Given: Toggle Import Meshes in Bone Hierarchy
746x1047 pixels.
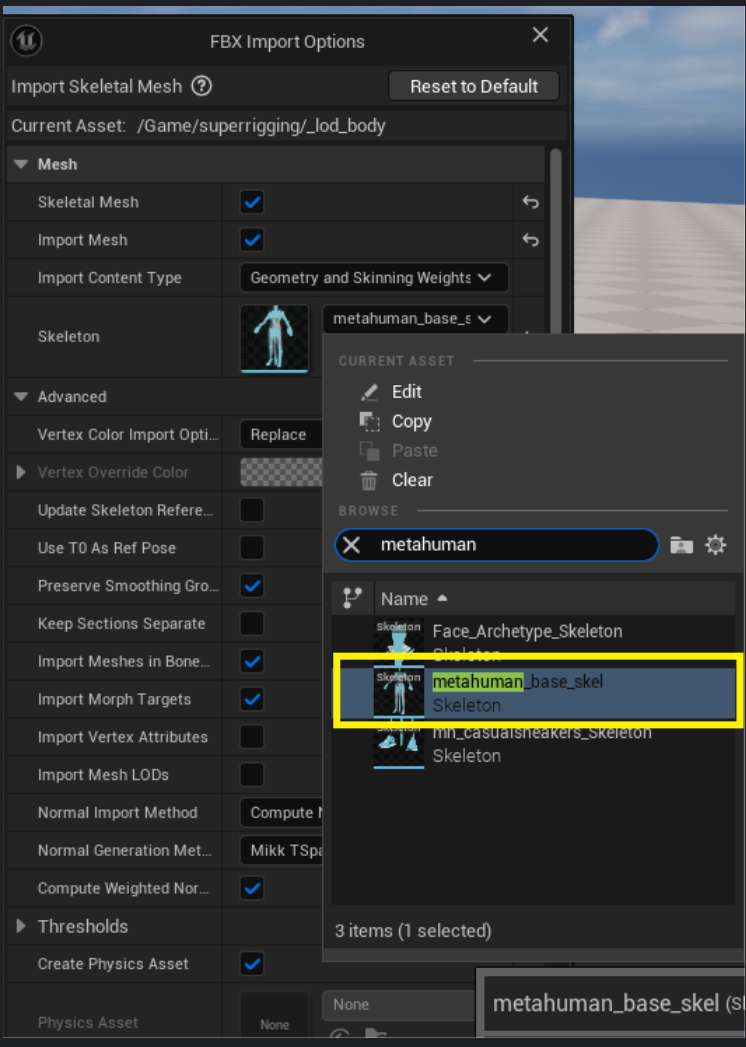Looking at the screenshot, I should tap(252, 661).
